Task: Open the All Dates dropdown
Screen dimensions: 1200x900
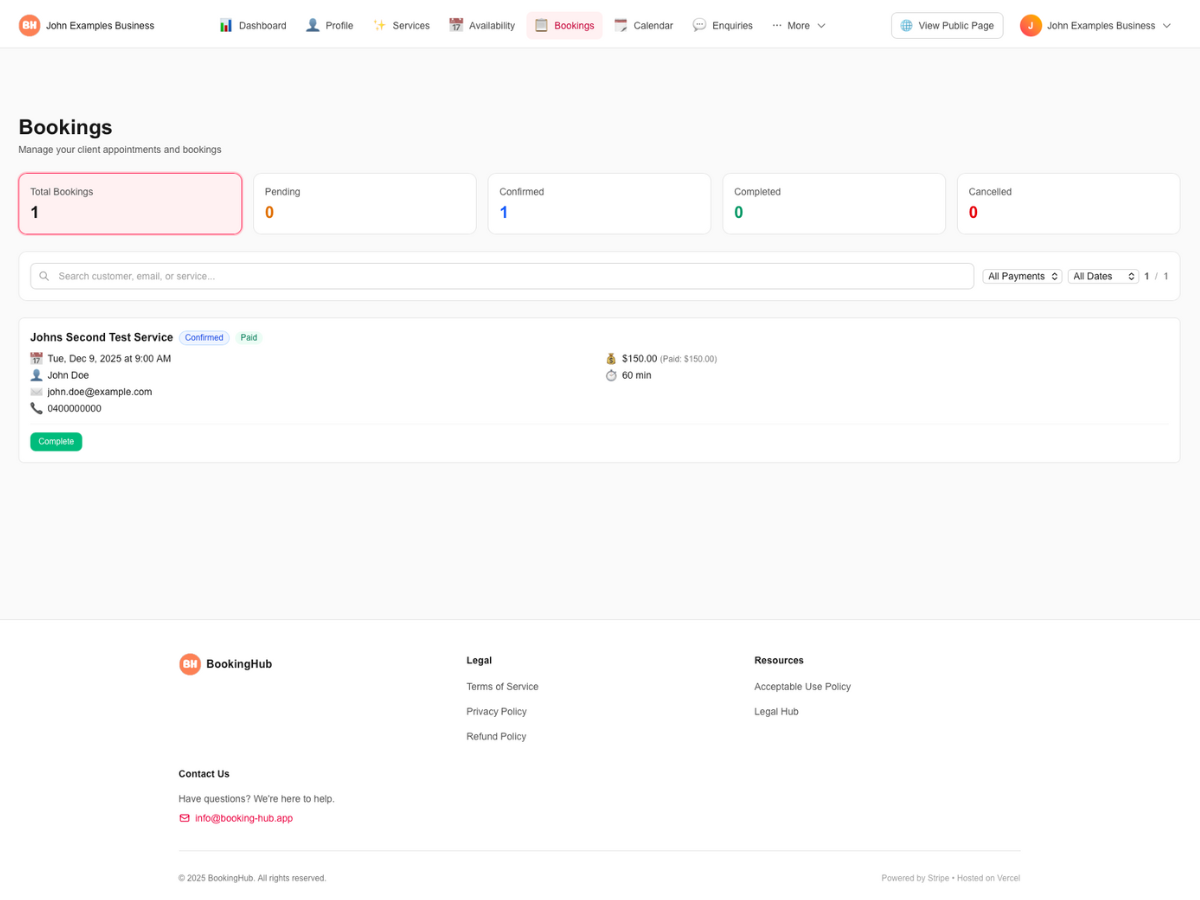Action: coord(1102,275)
